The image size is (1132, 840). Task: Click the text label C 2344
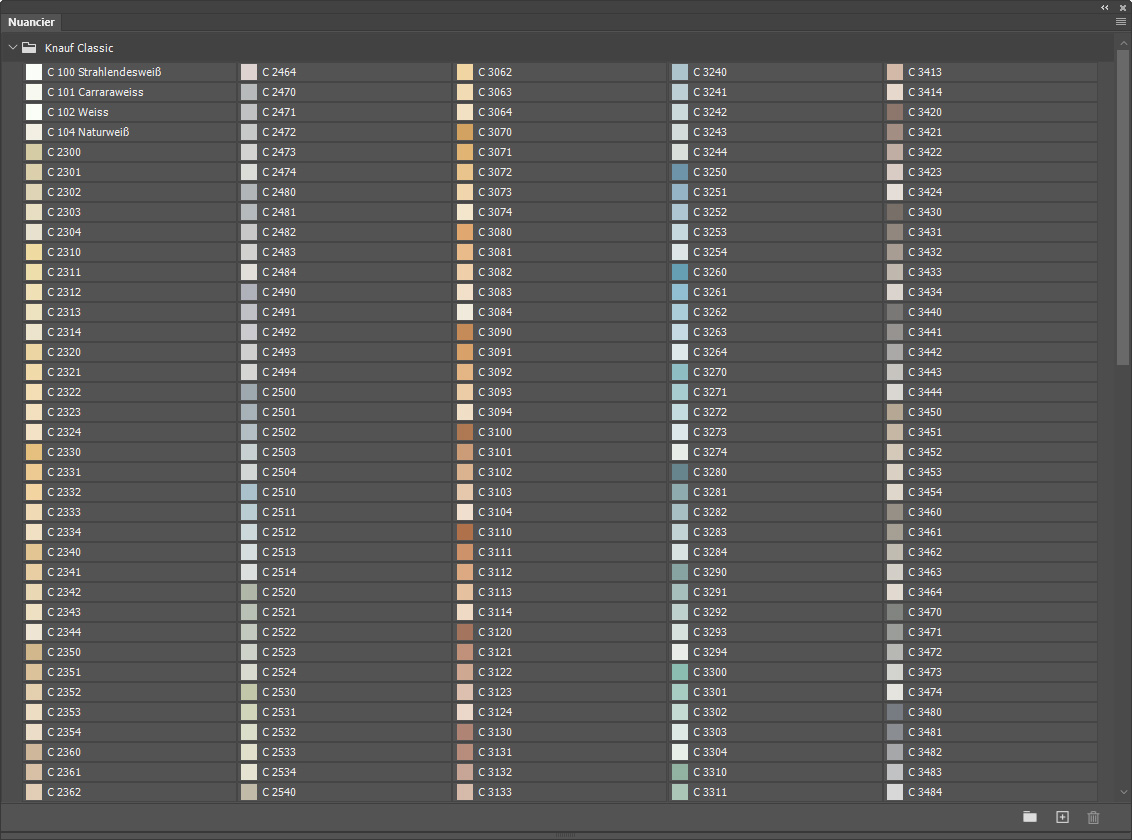pyautogui.click(x=64, y=632)
